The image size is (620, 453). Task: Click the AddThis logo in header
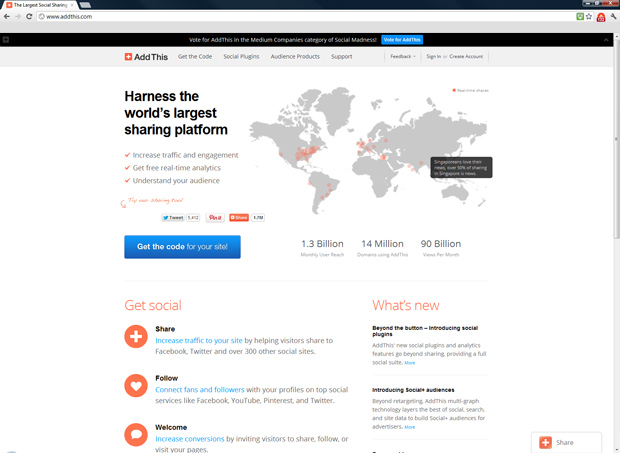tap(146, 57)
